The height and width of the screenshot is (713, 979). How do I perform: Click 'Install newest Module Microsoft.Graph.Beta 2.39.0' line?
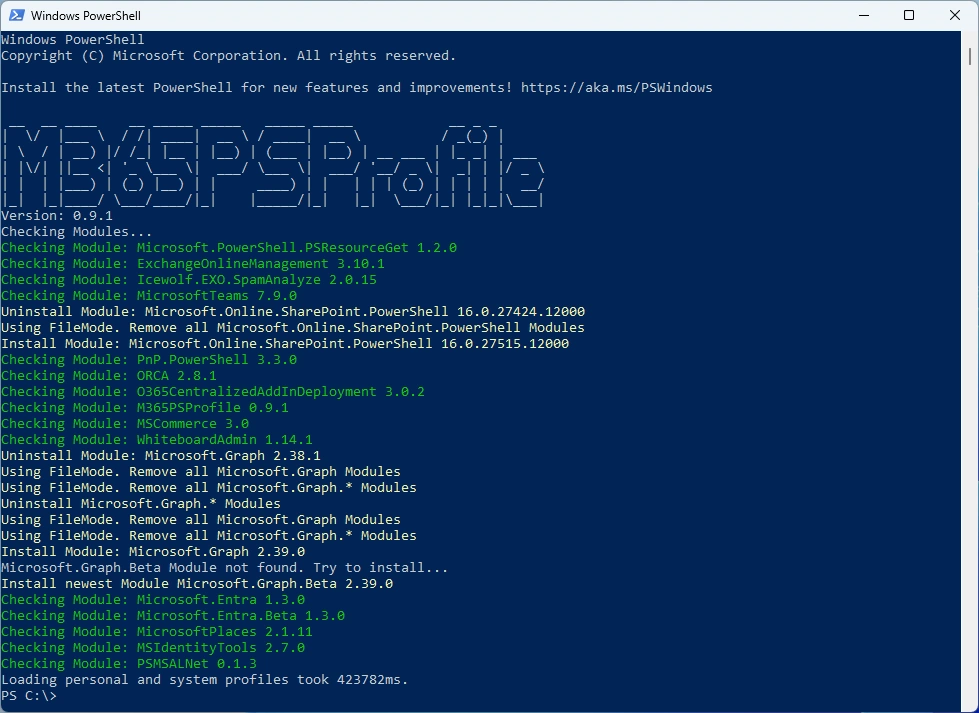click(x=197, y=584)
